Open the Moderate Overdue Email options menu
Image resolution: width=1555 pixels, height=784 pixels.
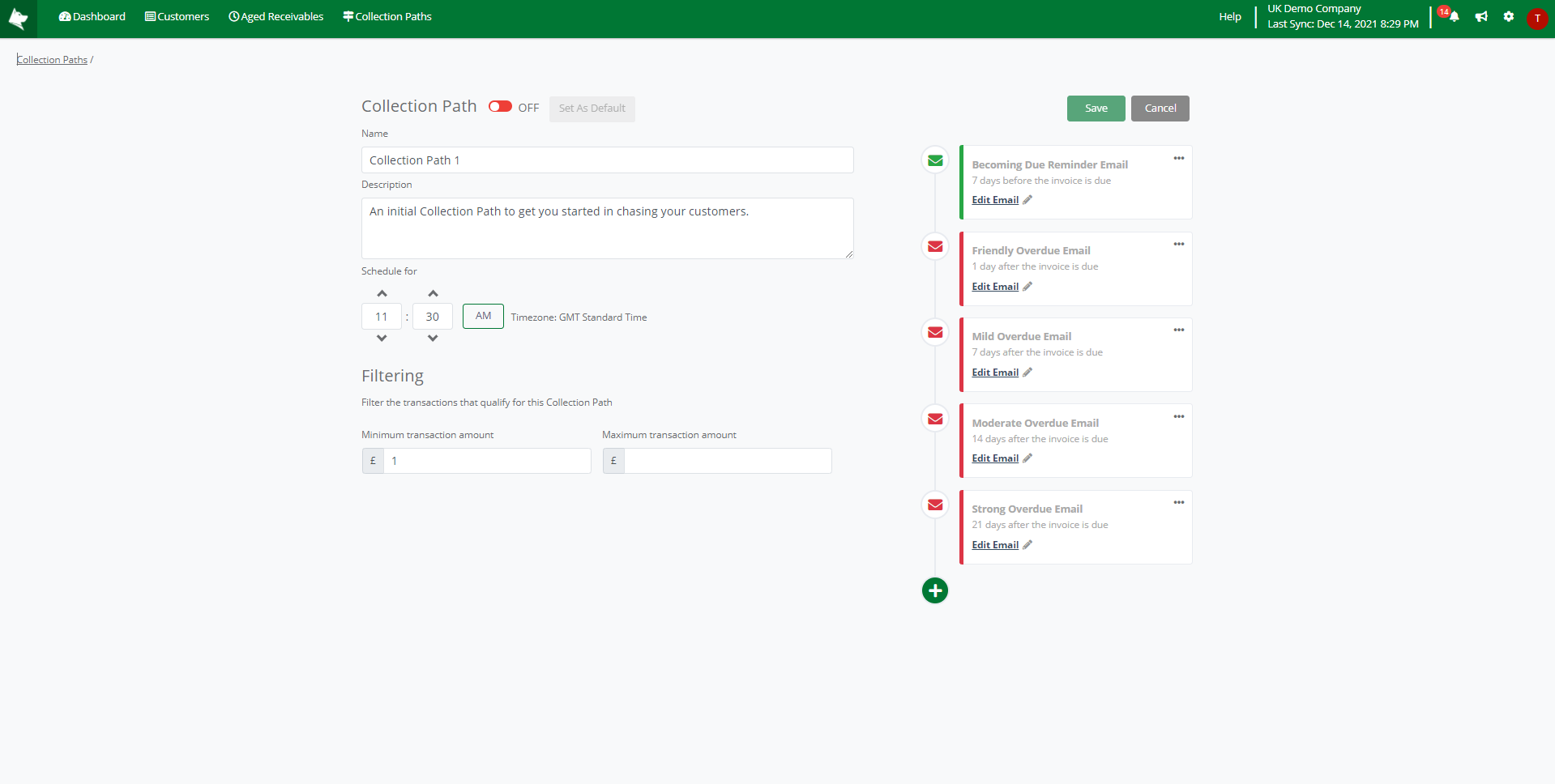(x=1178, y=416)
